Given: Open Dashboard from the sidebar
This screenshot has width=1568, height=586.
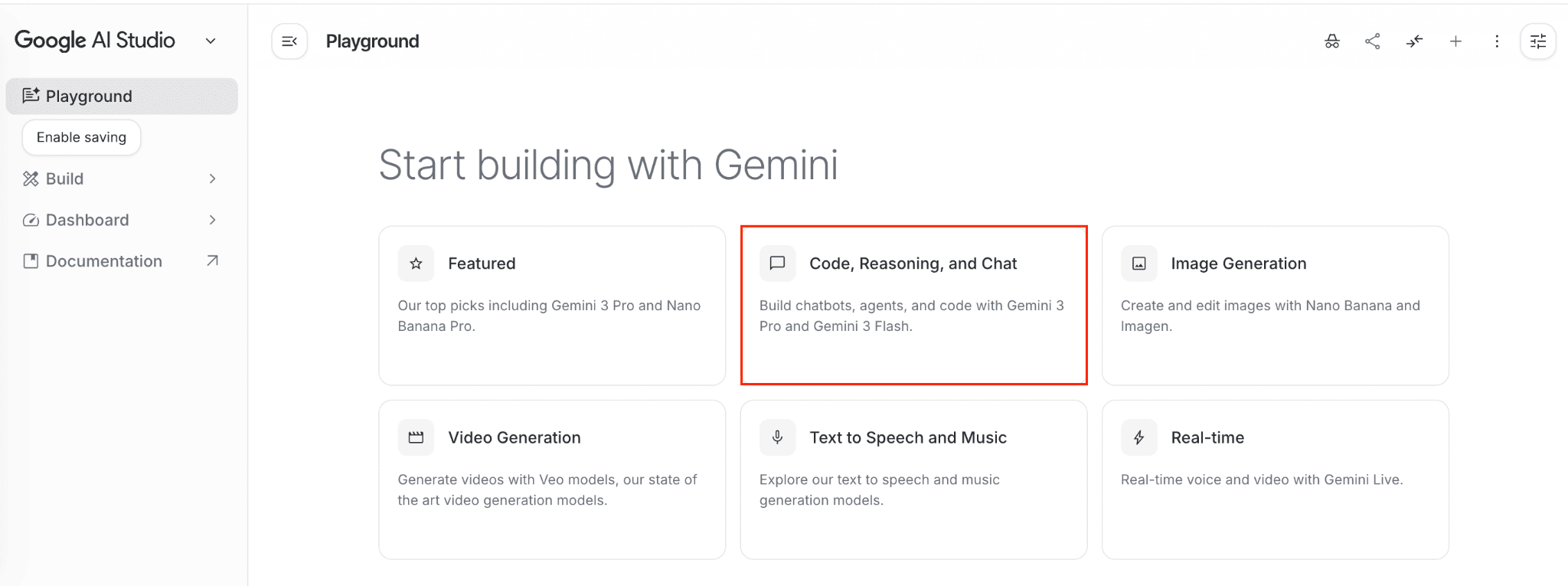Looking at the screenshot, I should pyautogui.click(x=87, y=220).
